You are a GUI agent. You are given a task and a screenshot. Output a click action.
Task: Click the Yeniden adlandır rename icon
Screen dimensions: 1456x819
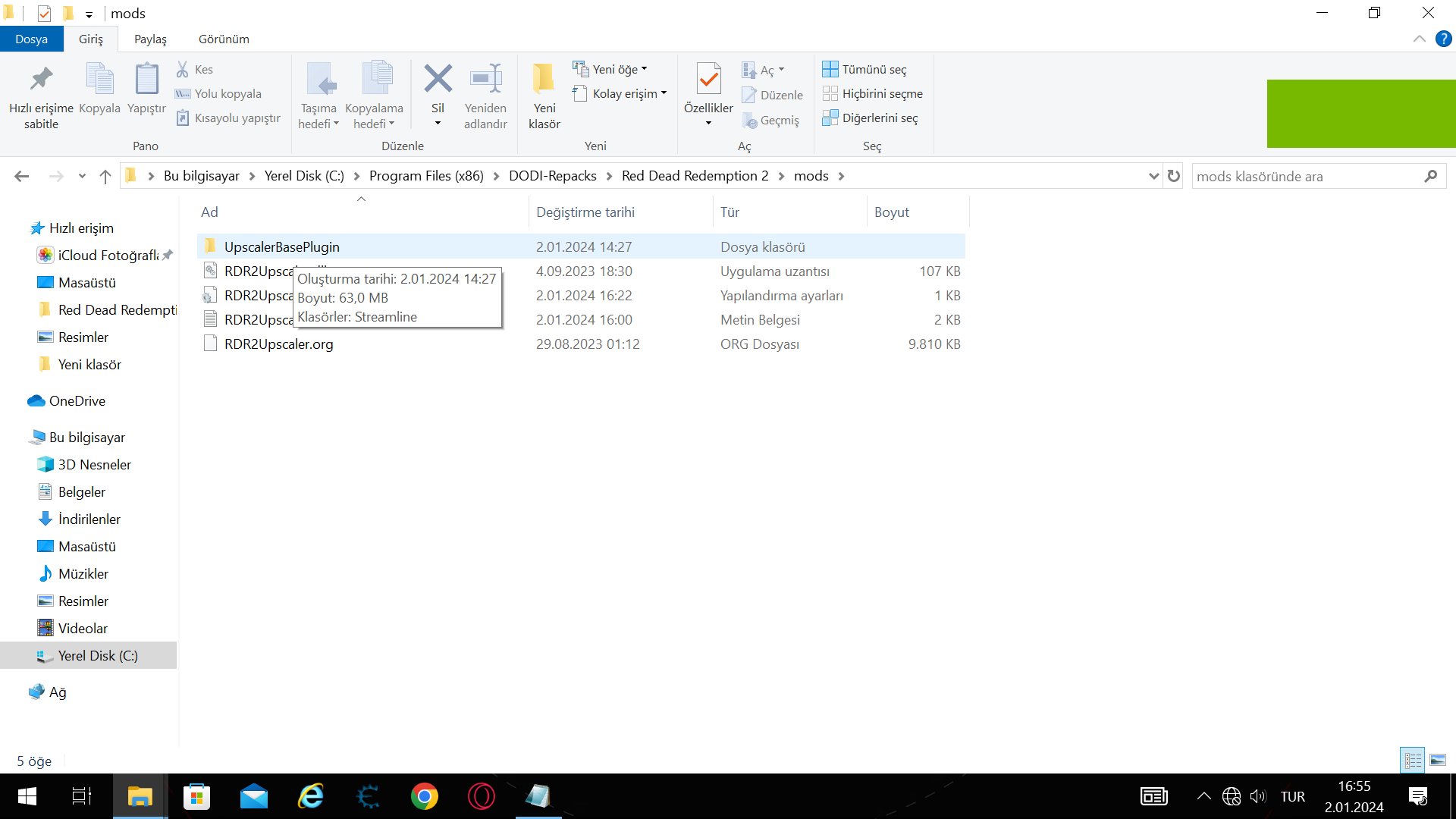[485, 79]
